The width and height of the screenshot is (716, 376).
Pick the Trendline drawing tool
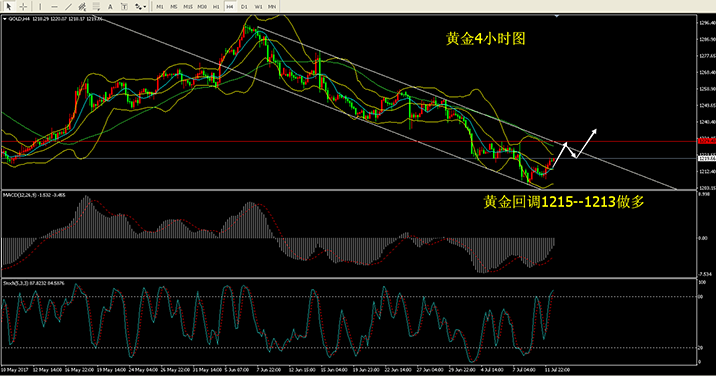click(x=68, y=6)
